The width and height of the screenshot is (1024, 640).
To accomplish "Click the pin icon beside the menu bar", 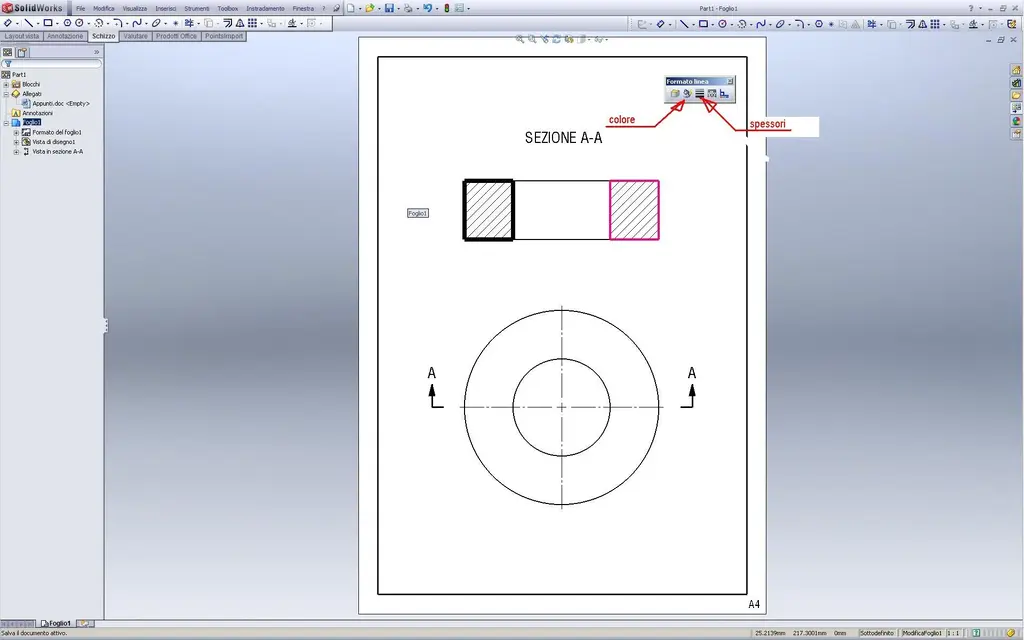I will [x=336, y=8].
